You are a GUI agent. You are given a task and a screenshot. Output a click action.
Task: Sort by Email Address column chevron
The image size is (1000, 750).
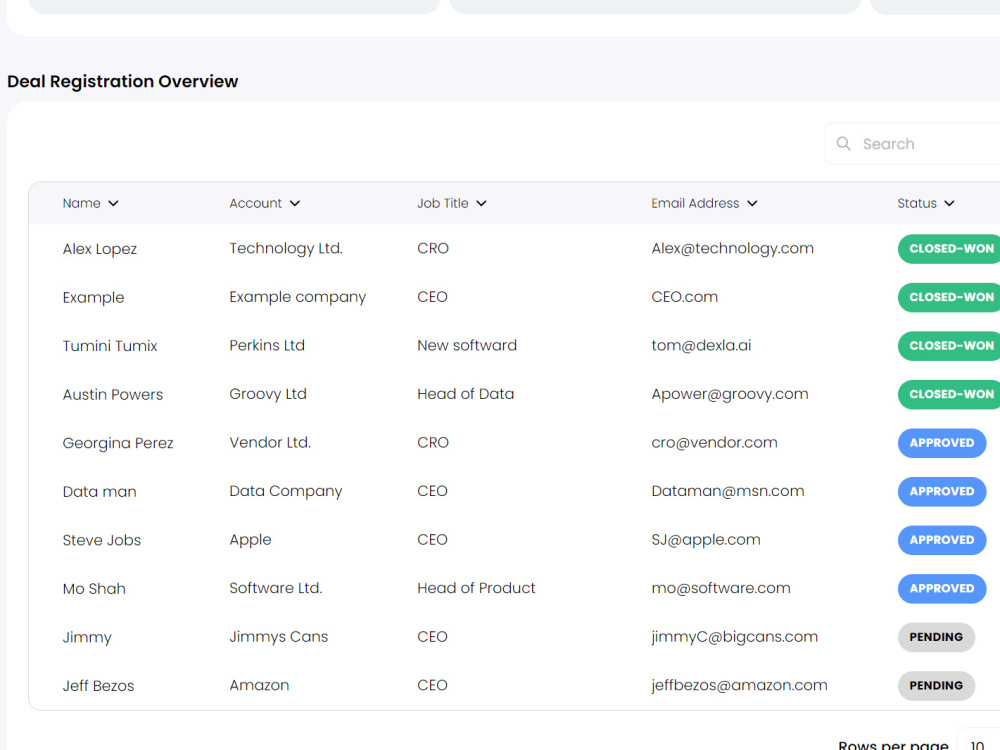[753, 203]
